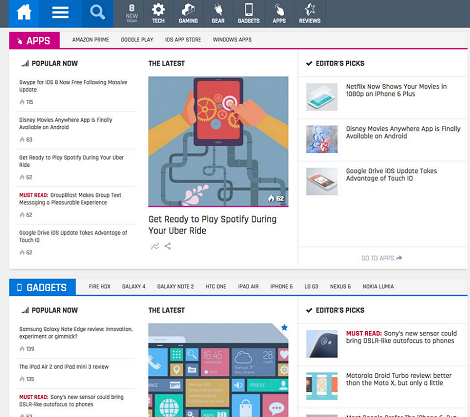This screenshot has width=470, height=417.
Task: Open the Apps section icon in navbar
Action: [279, 14]
